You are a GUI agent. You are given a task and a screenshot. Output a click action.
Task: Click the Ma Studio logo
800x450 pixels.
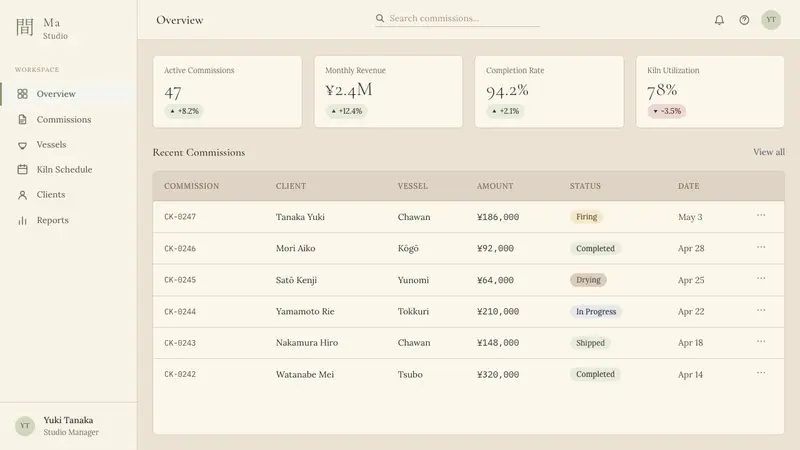41,29
